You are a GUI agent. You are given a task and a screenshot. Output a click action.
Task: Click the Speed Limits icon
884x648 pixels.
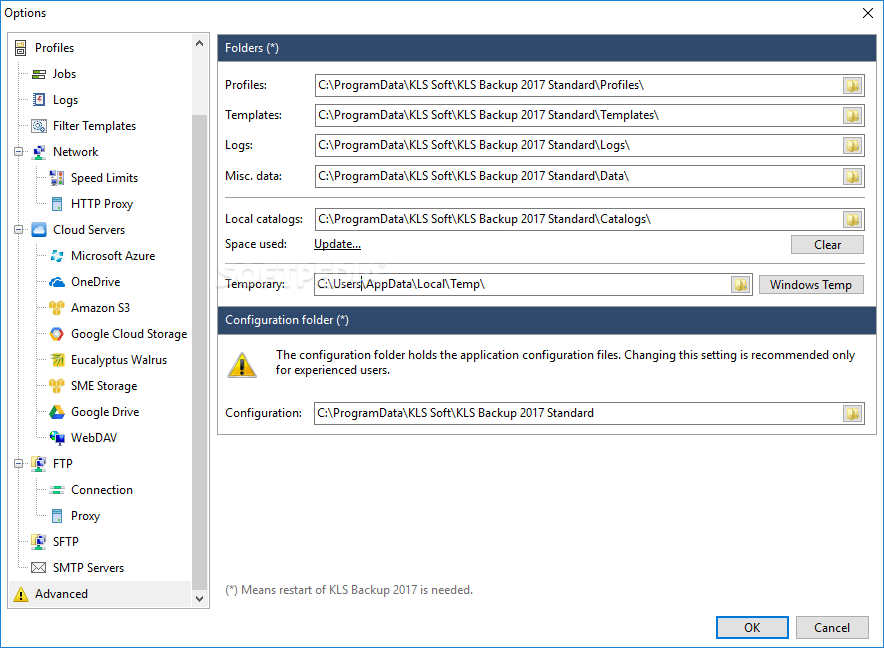(57, 178)
